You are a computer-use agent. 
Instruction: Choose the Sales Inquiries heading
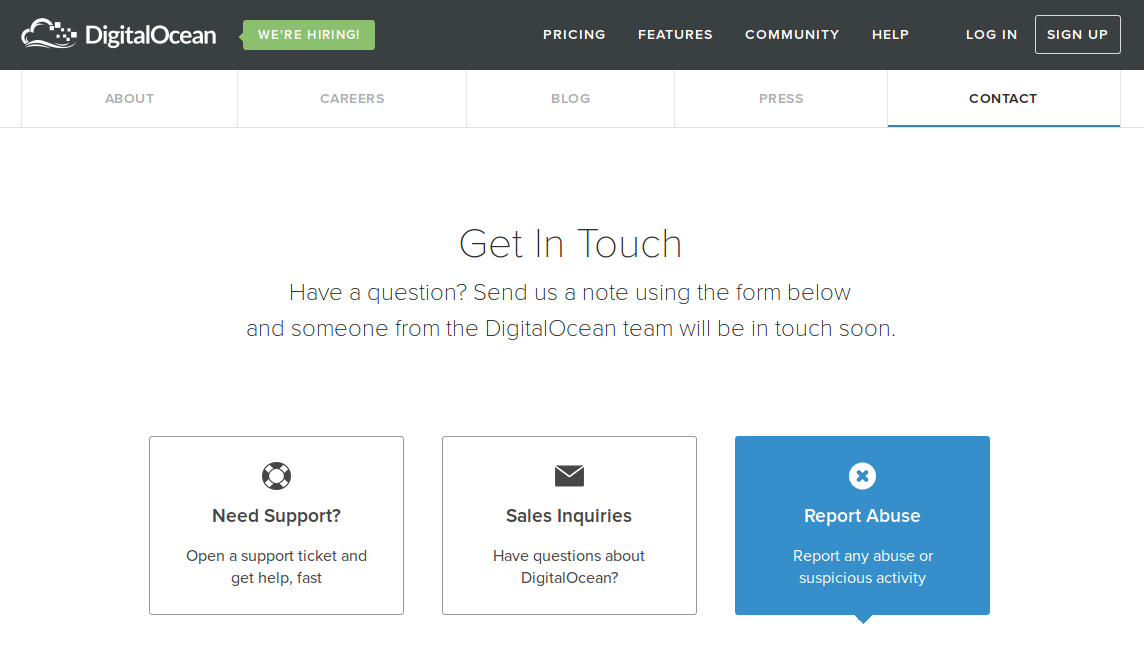[569, 516]
